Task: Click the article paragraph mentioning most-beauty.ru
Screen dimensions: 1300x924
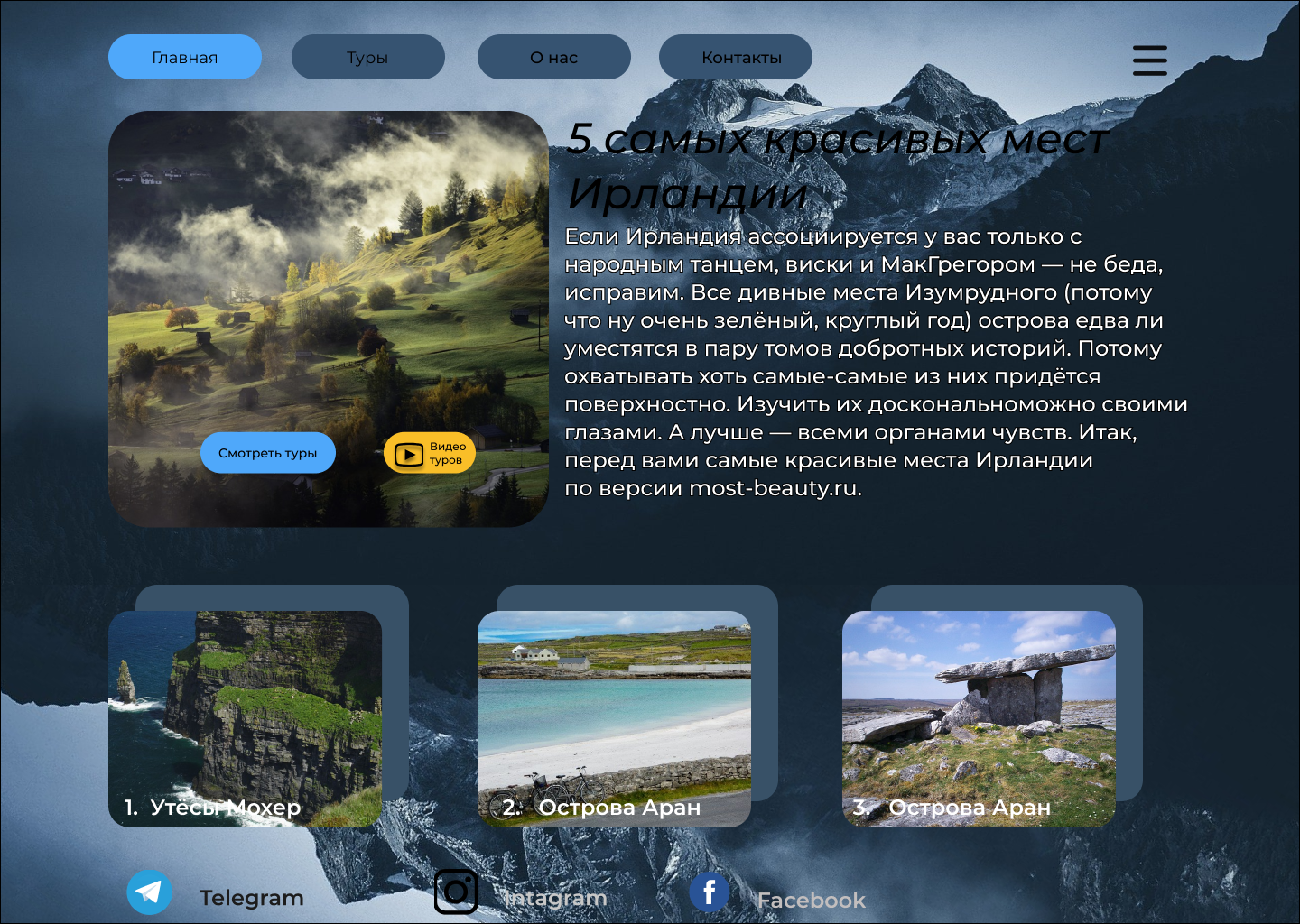Action: (876, 362)
